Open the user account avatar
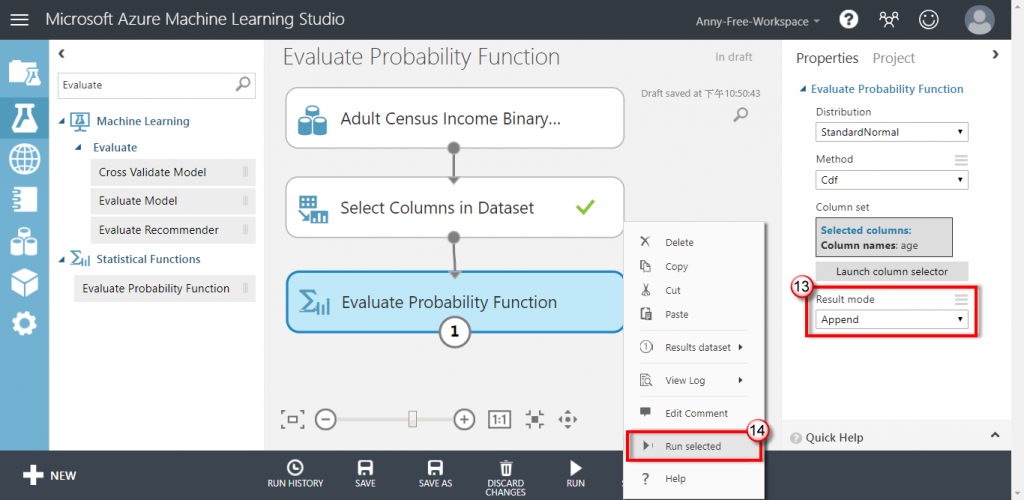The image size is (1024, 500). click(979, 20)
